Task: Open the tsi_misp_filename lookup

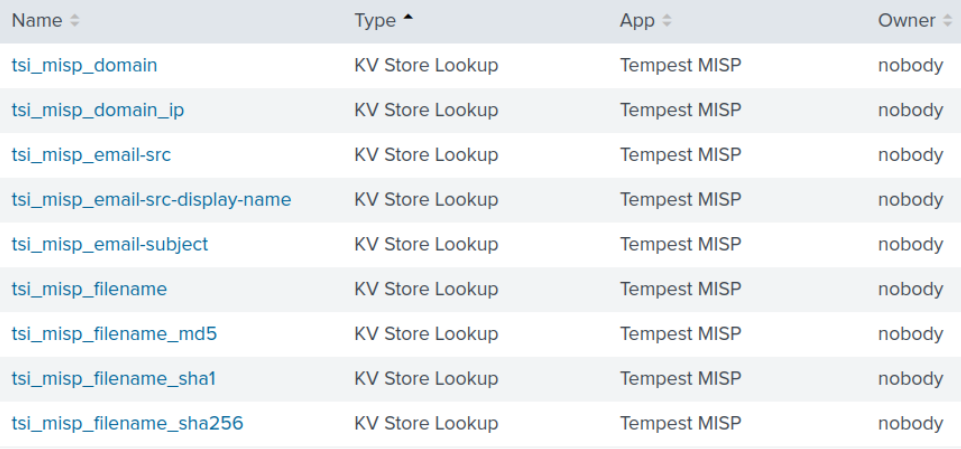Action: point(89,289)
